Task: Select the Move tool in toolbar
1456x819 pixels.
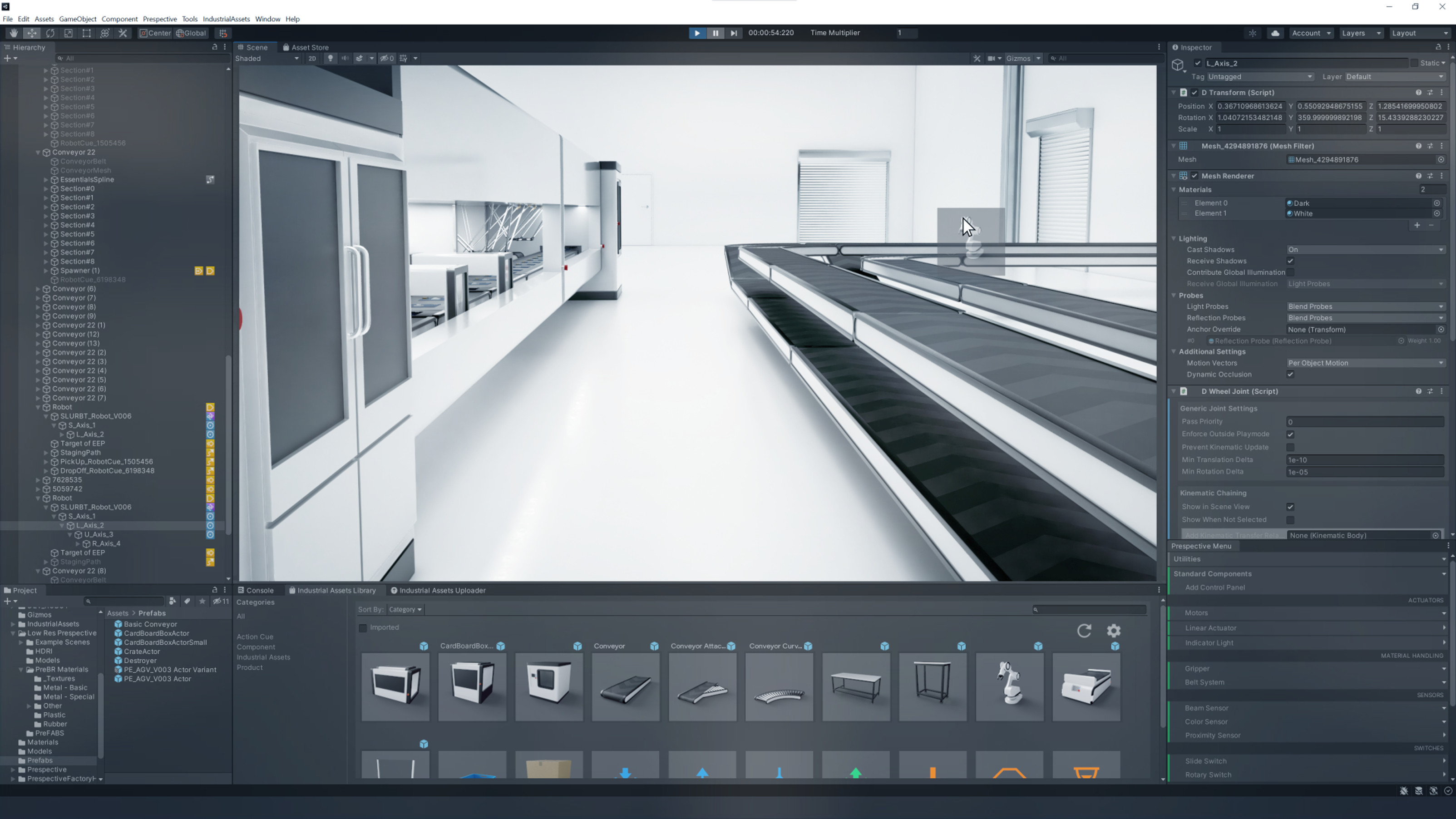Action: (32, 33)
